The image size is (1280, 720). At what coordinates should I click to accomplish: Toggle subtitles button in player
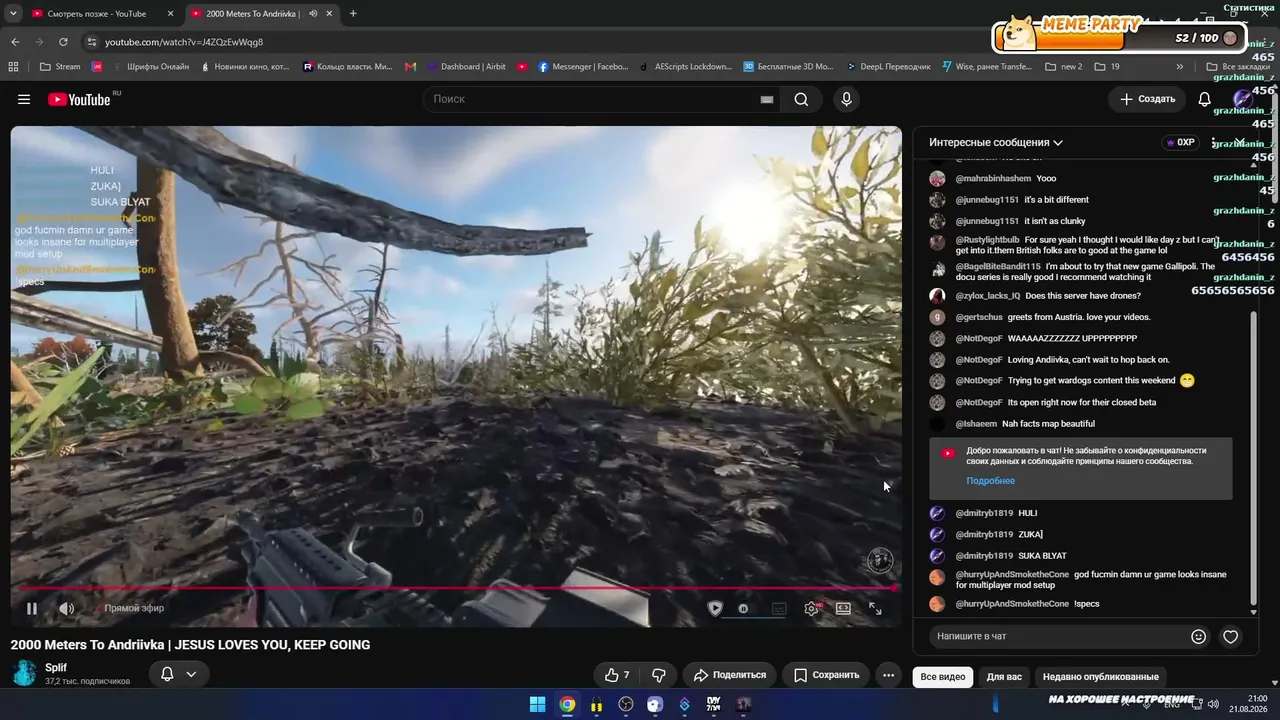(779, 608)
